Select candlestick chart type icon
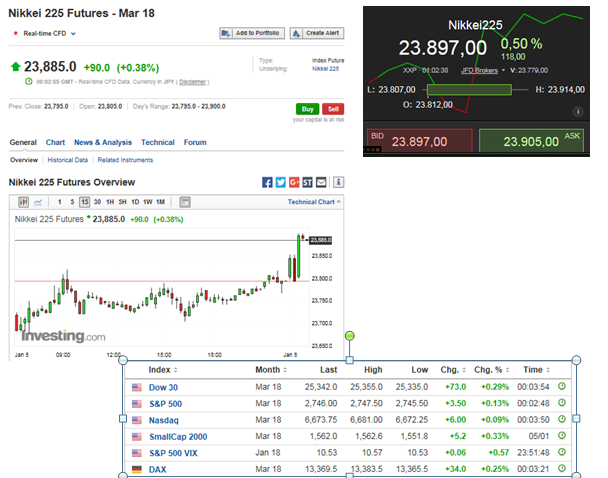The height and width of the screenshot is (478, 608). coord(24,202)
